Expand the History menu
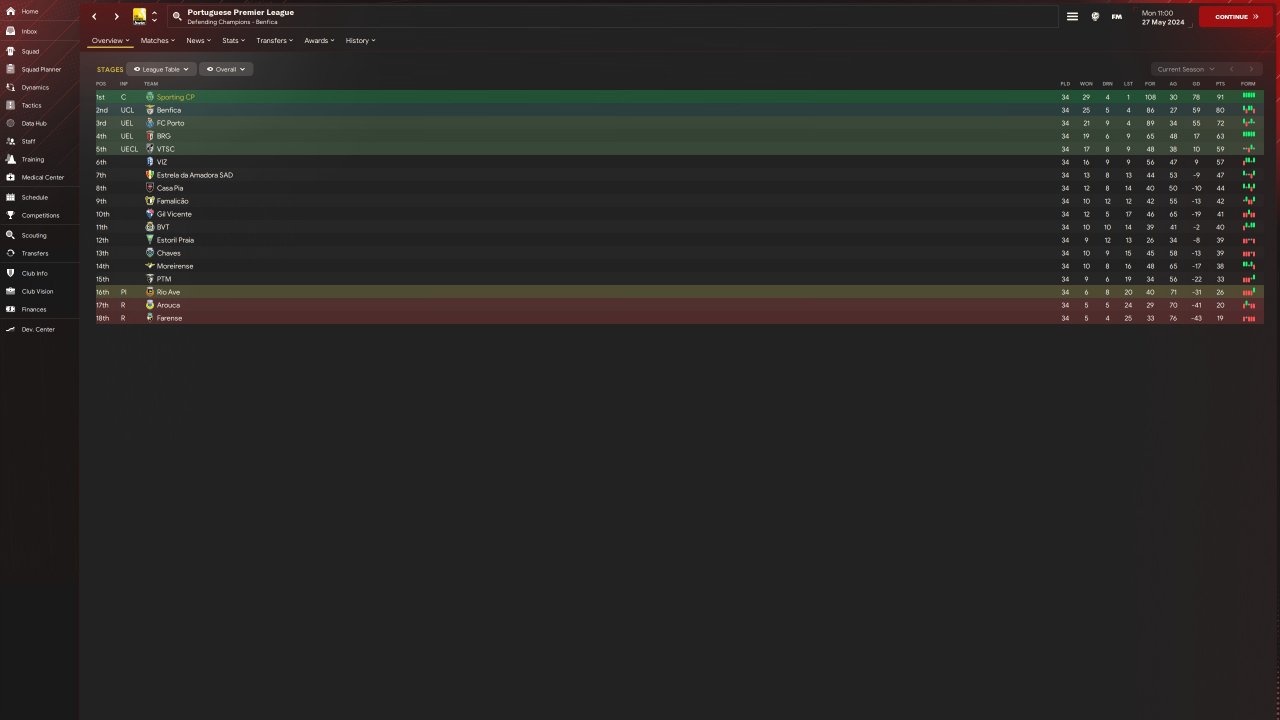This screenshot has height=720, width=1280. [x=360, y=41]
